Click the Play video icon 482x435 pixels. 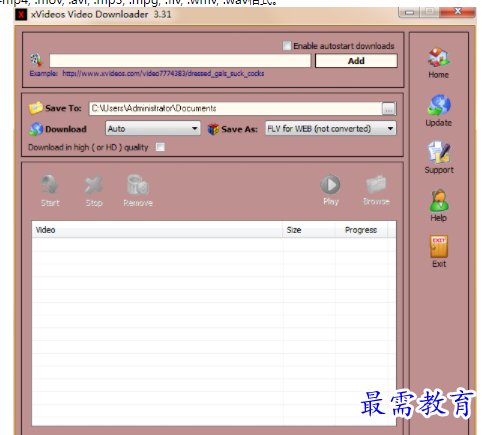[x=330, y=184]
